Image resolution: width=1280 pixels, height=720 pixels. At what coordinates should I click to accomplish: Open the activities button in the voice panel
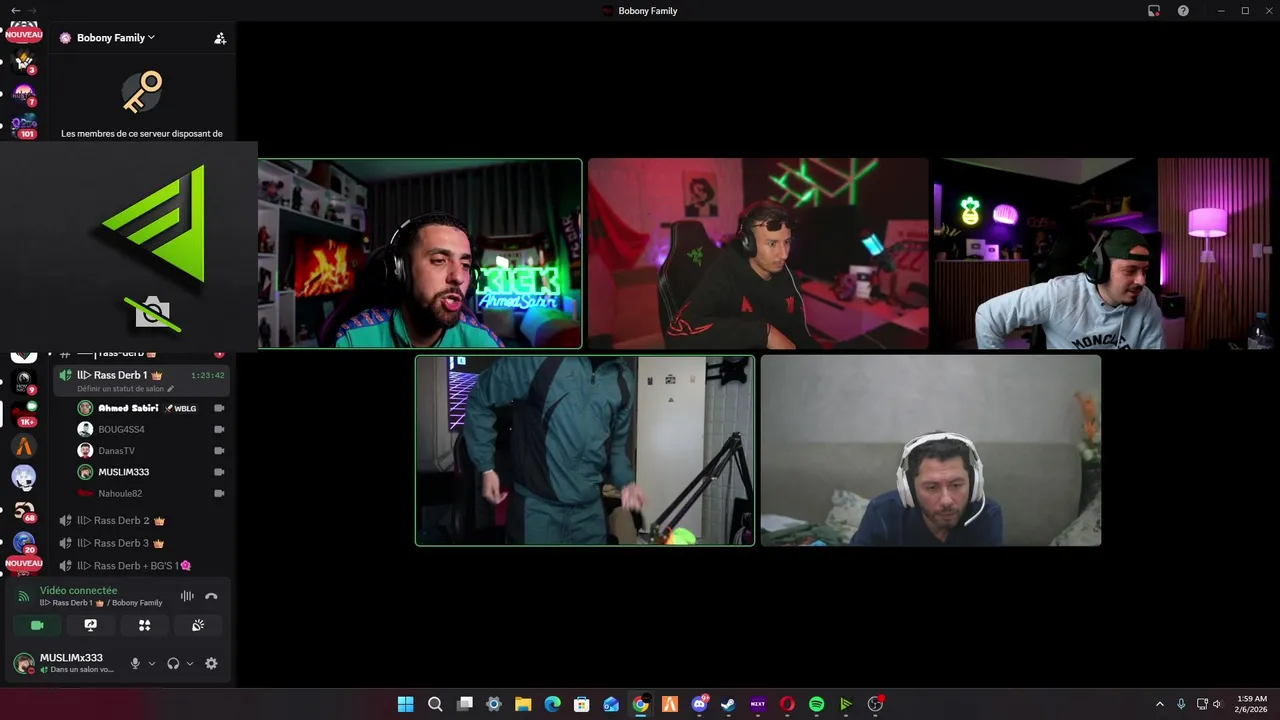tap(144, 625)
